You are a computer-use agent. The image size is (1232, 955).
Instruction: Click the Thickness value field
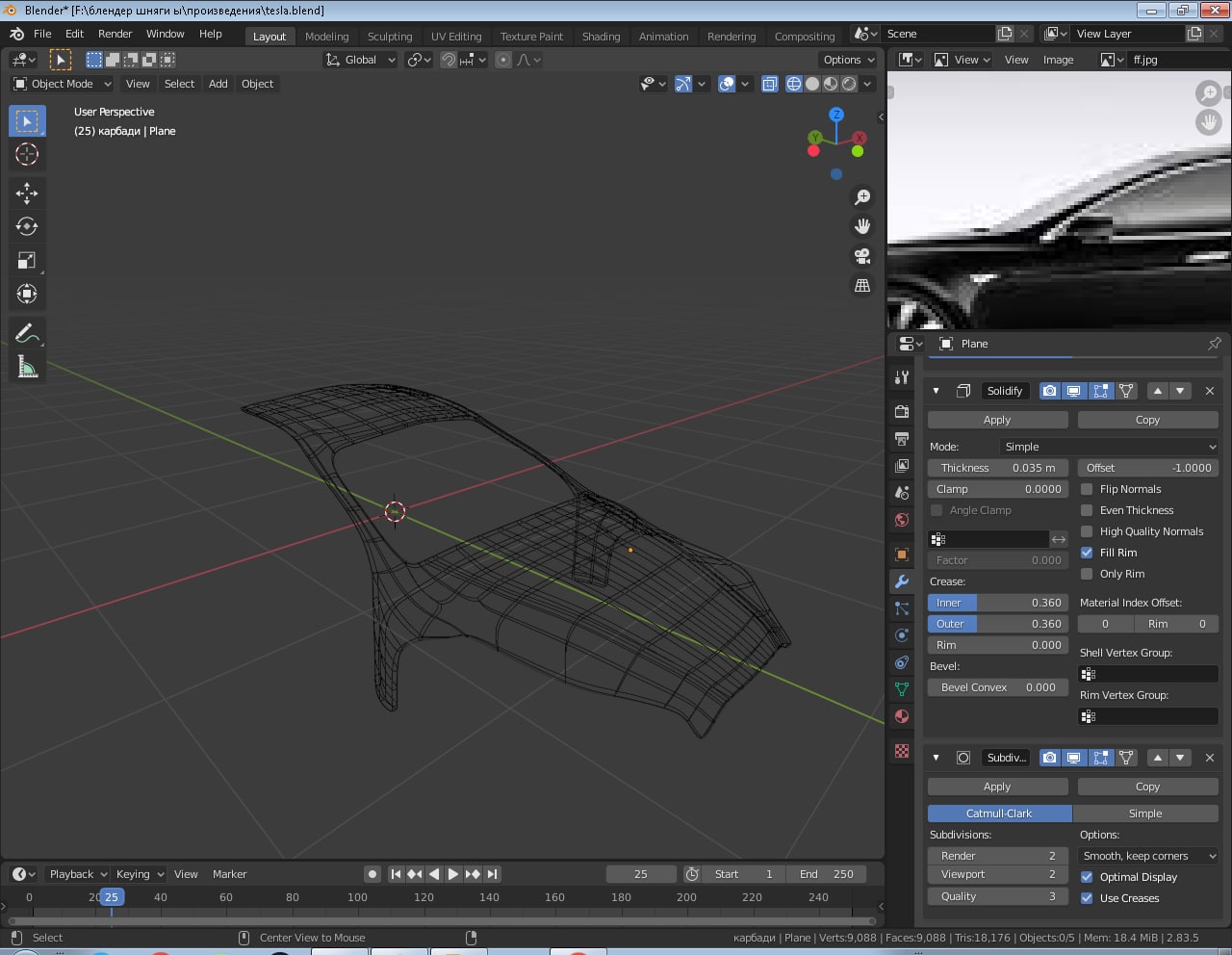[x=997, y=468]
